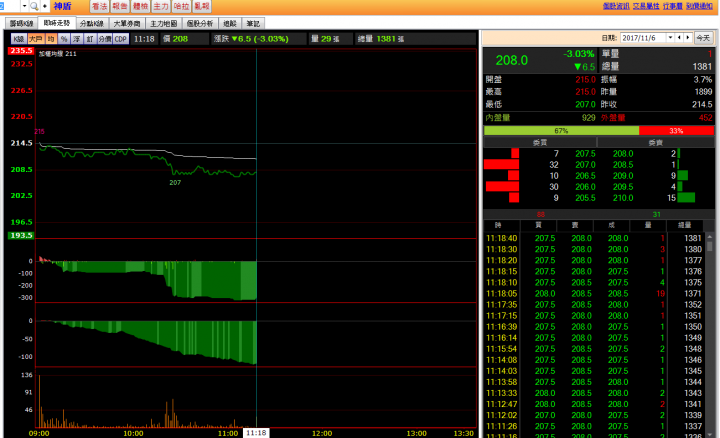Click the 總量 column header in trade list

685,225
